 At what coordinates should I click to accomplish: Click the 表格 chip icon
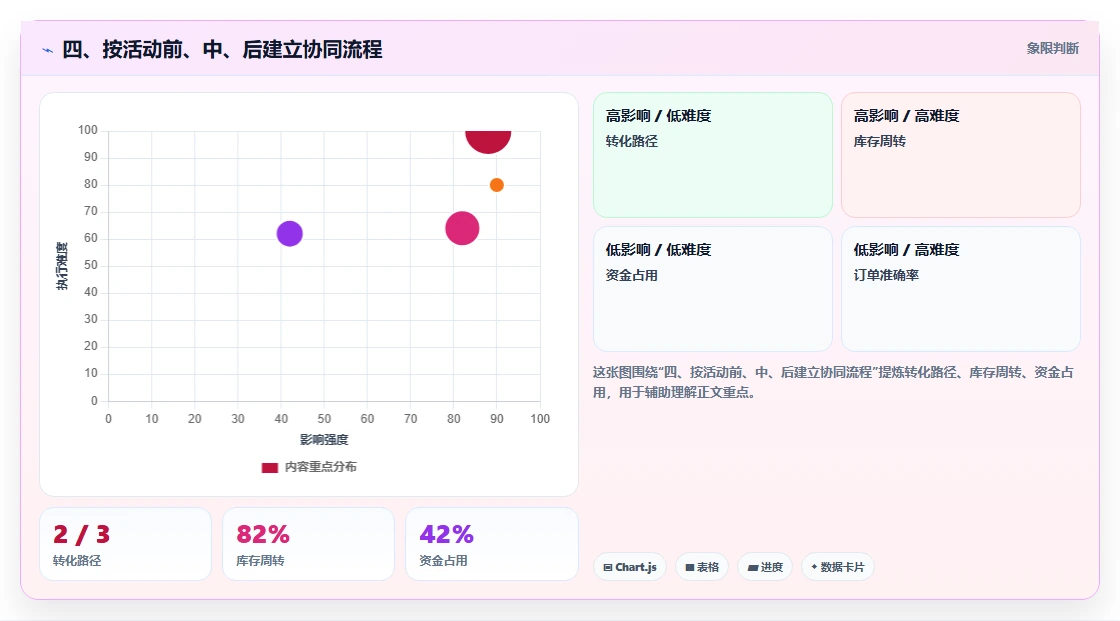(x=690, y=567)
